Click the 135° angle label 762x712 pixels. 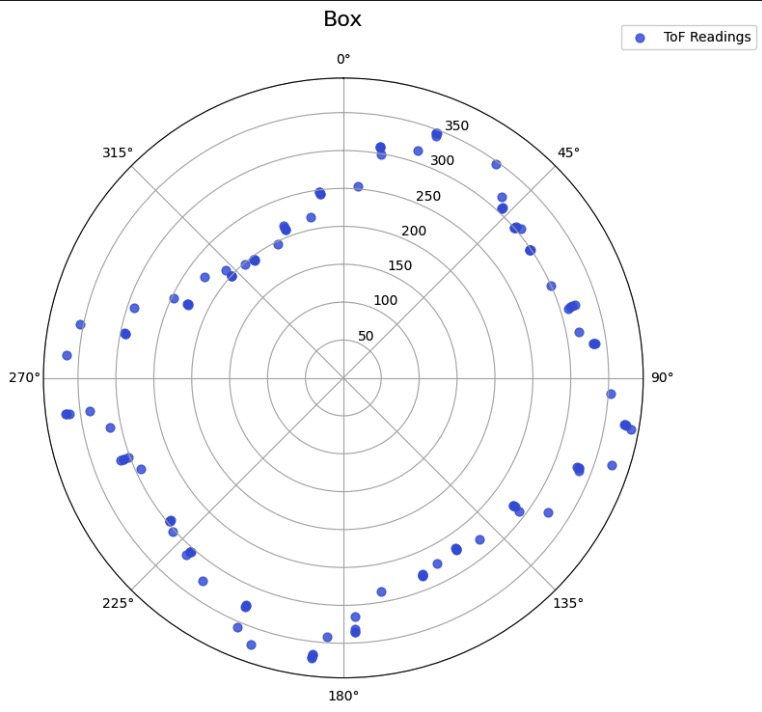568,603
